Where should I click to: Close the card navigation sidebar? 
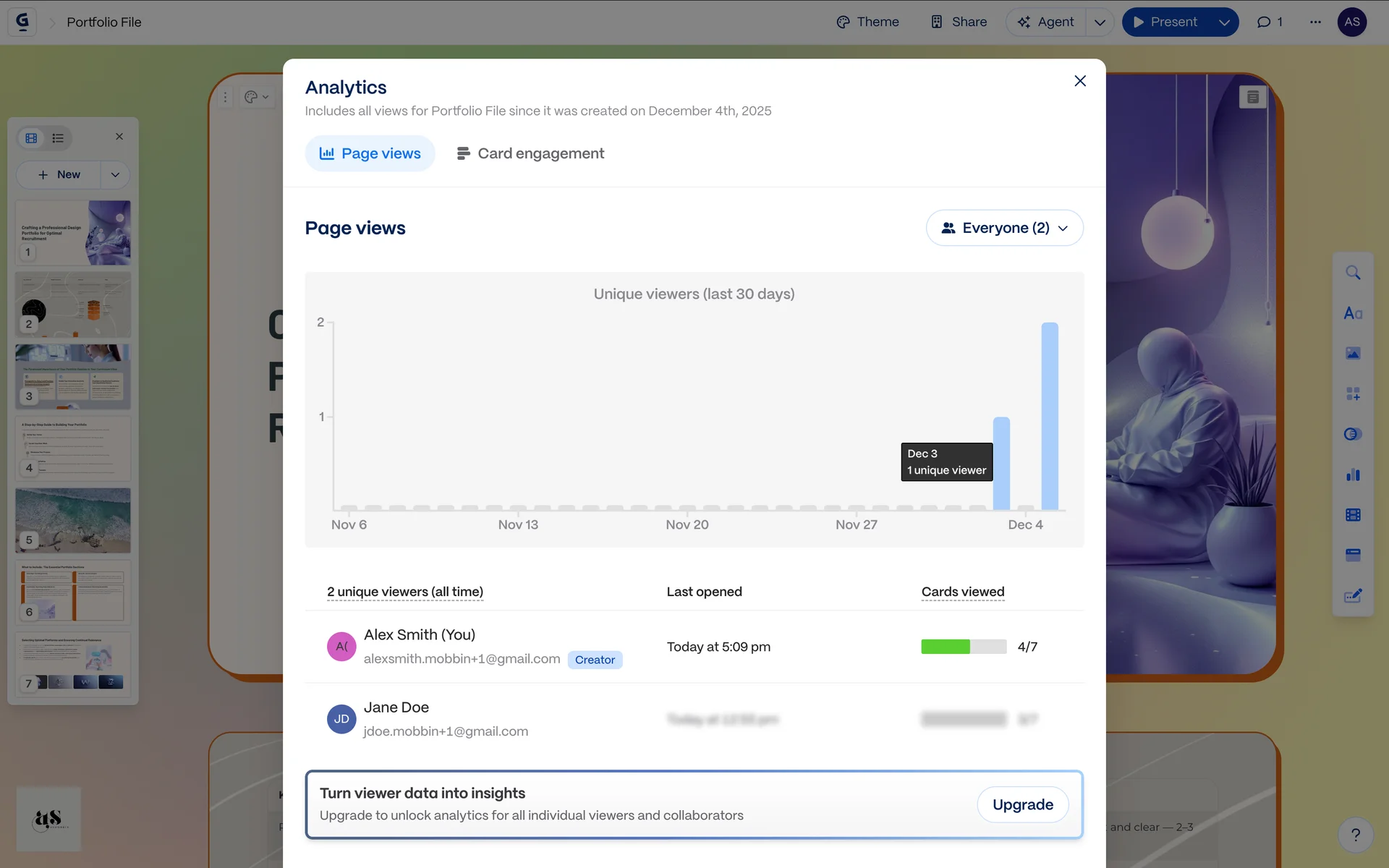click(119, 137)
